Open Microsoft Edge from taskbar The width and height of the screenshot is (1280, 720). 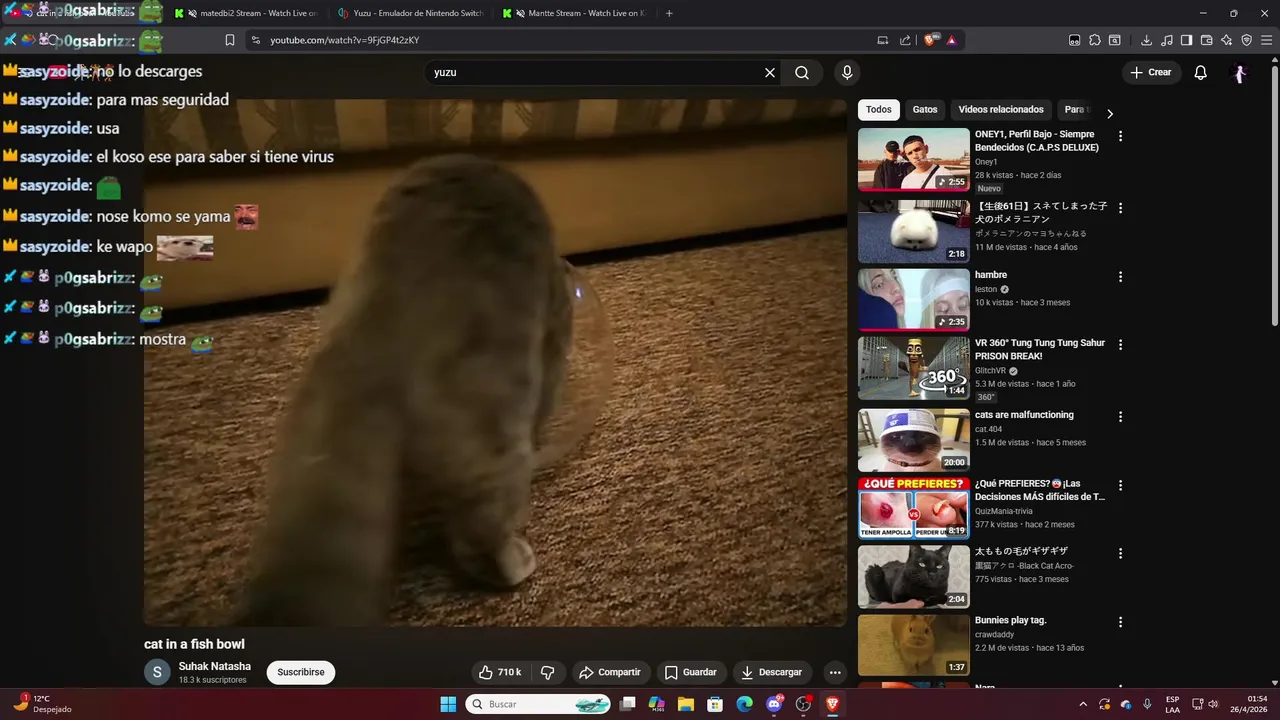(744, 704)
